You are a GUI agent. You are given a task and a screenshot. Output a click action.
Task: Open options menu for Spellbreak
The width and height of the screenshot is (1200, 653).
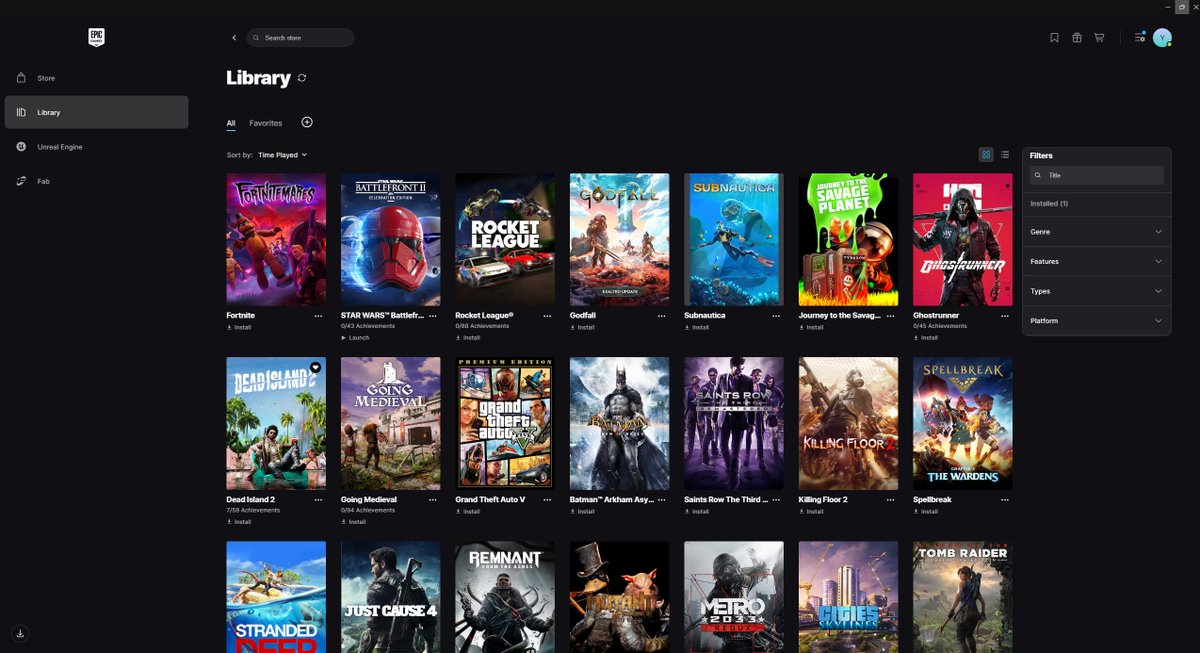coord(1005,499)
